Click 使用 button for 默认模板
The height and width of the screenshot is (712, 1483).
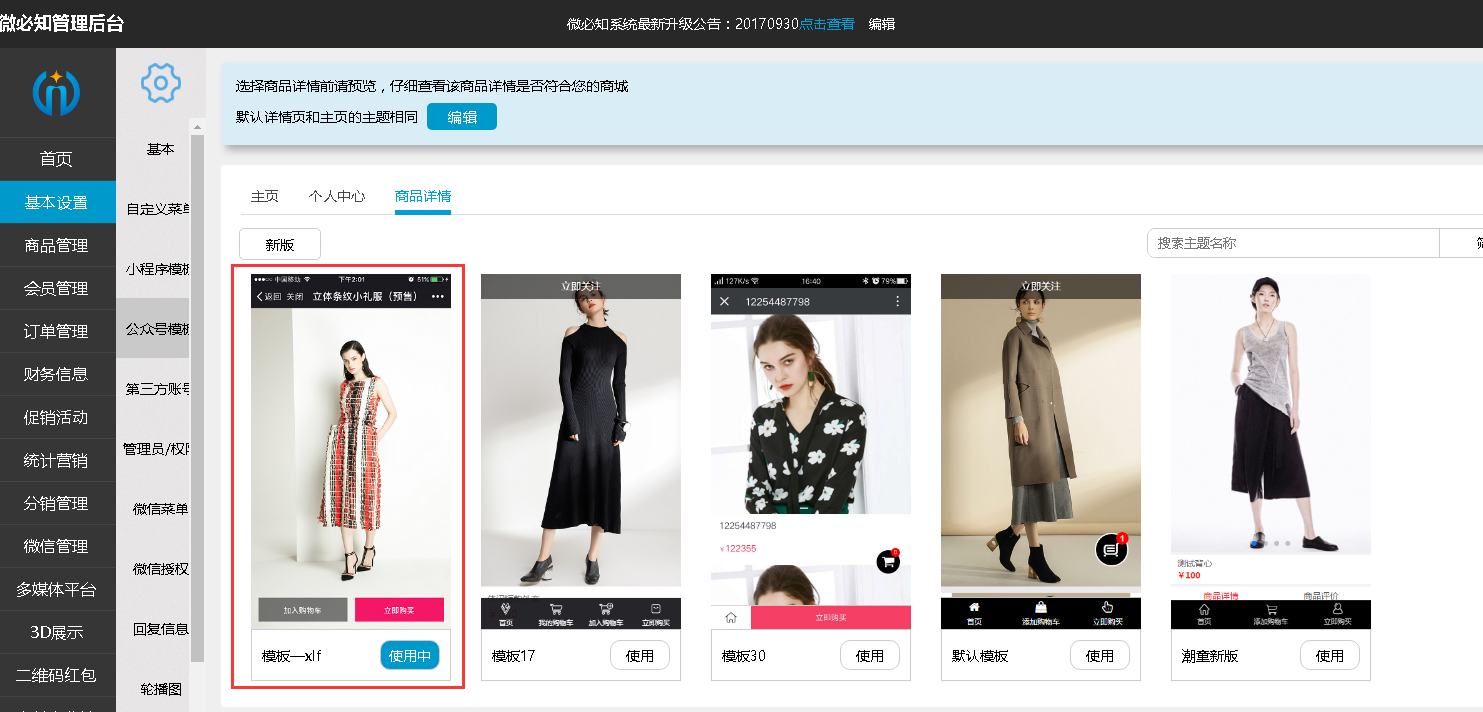point(1100,656)
